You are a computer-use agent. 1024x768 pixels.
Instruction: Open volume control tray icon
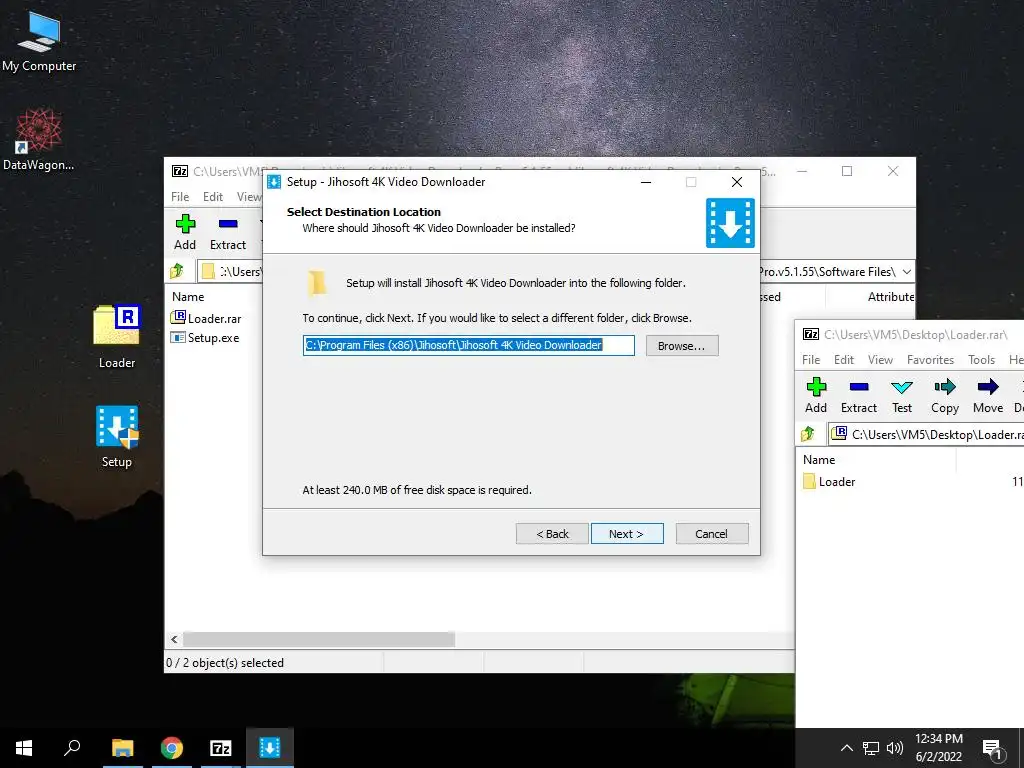click(x=895, y=748)
